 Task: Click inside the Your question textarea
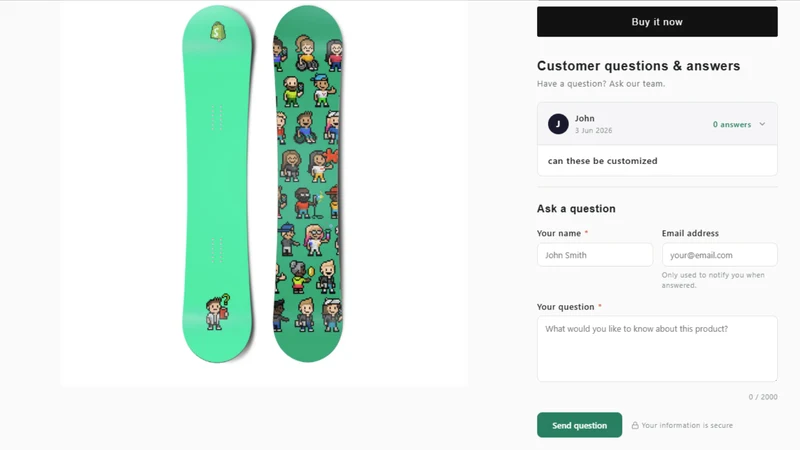point(657,348)
